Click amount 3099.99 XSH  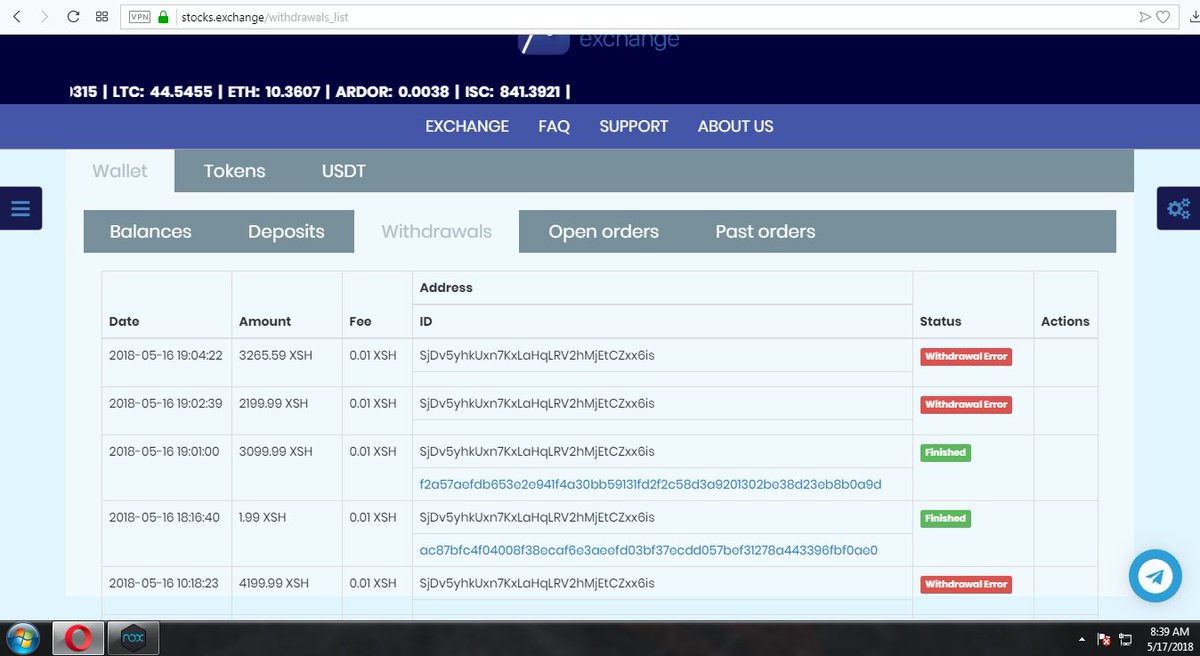276,452
